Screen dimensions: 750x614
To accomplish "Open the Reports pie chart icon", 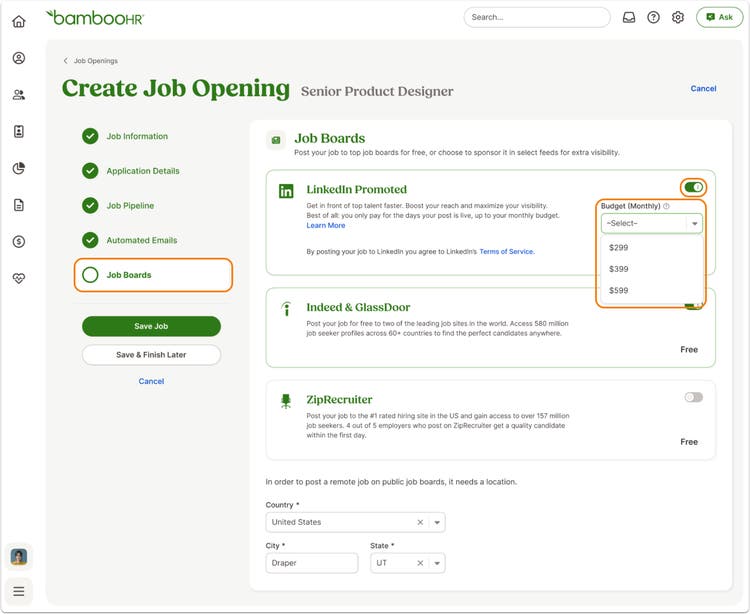I will pos(19,168).
